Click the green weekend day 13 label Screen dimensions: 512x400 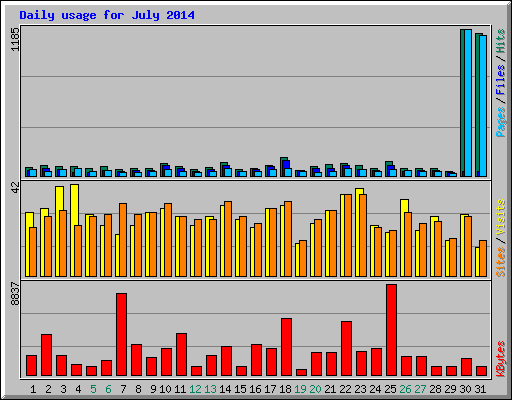210,389
